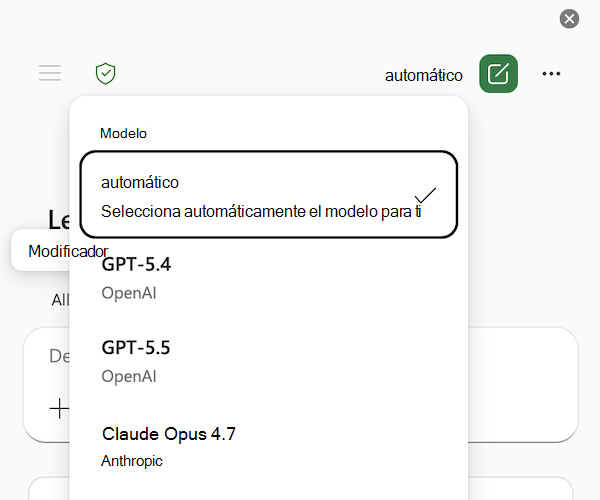600x500 pixels.
Task: Select Claude Opus 4.7 by Anthropic
Action: coord(269,446)
